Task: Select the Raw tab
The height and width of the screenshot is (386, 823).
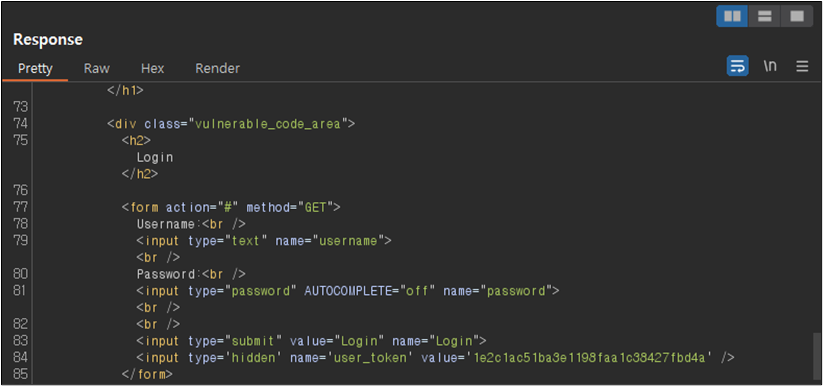Action: coord(97,68)
